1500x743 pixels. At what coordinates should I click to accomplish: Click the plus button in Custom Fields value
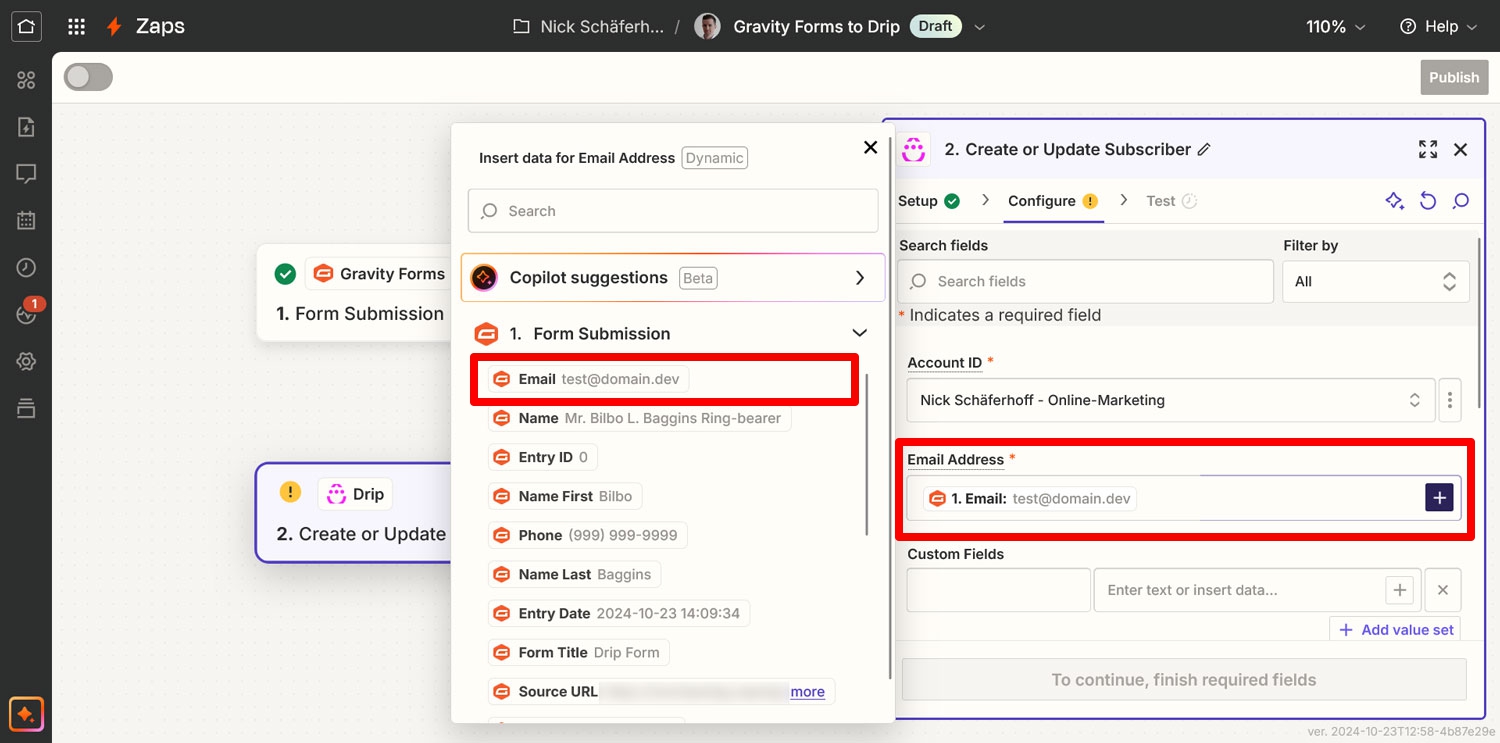coord(1400,590)
